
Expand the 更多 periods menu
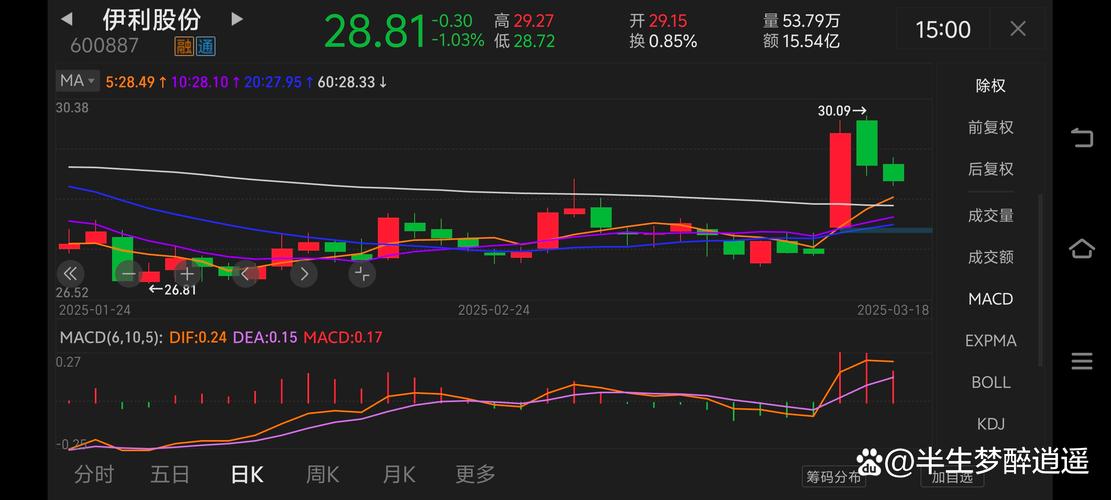click(x=475, y=474)
